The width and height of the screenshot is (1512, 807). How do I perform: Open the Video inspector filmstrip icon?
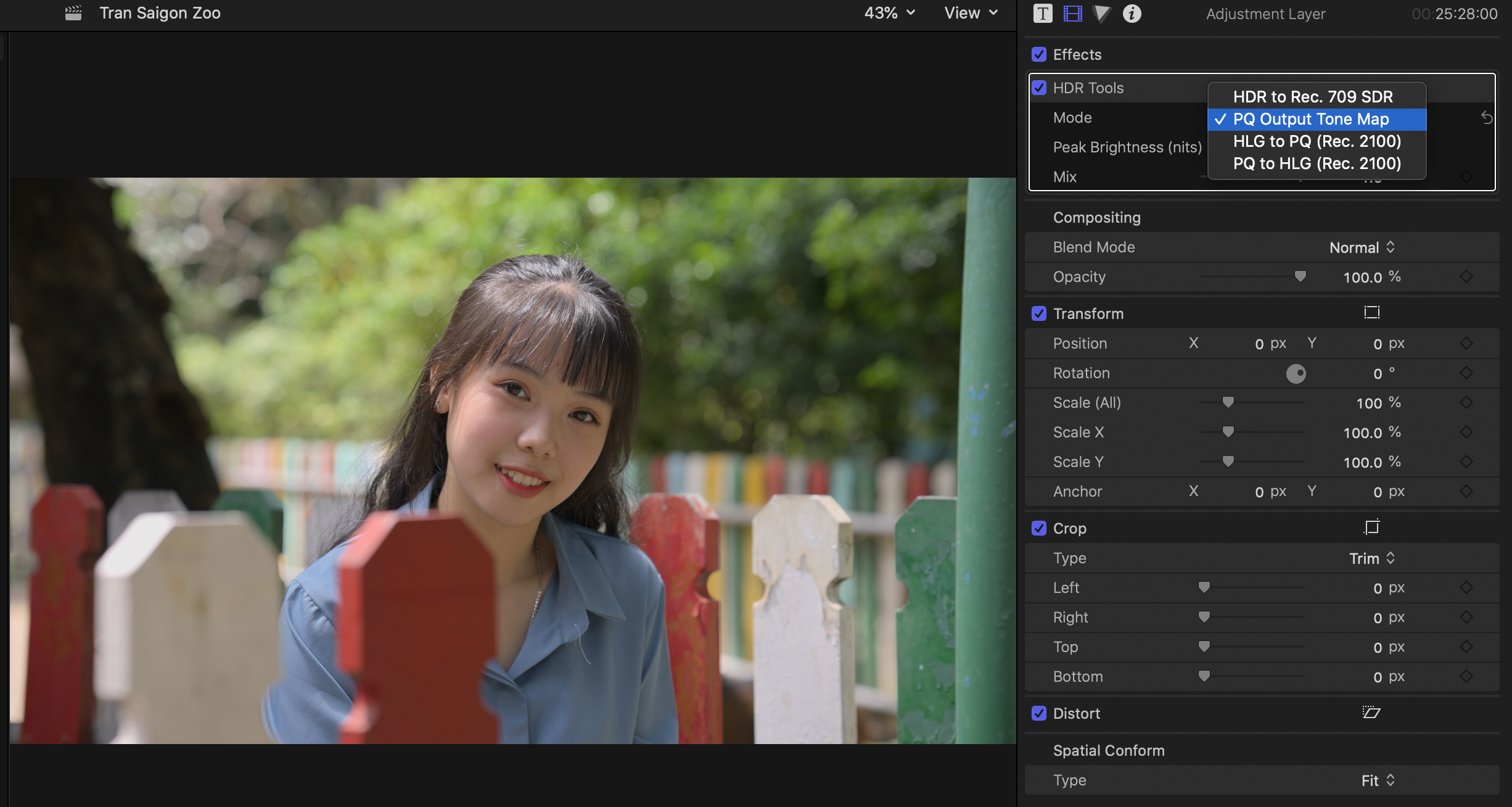click(x=1073, y=14)
